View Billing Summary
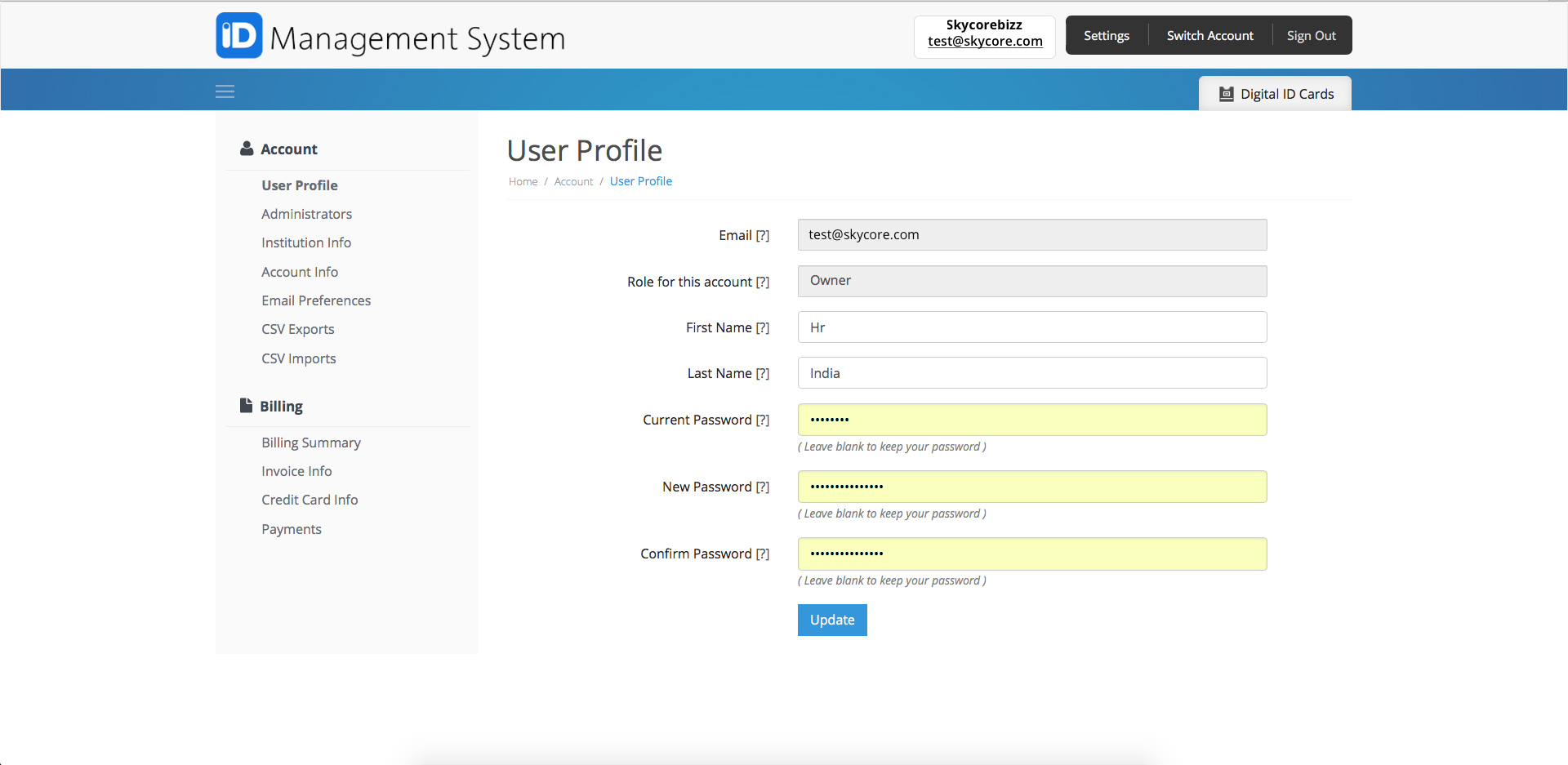 coord(311,443)
